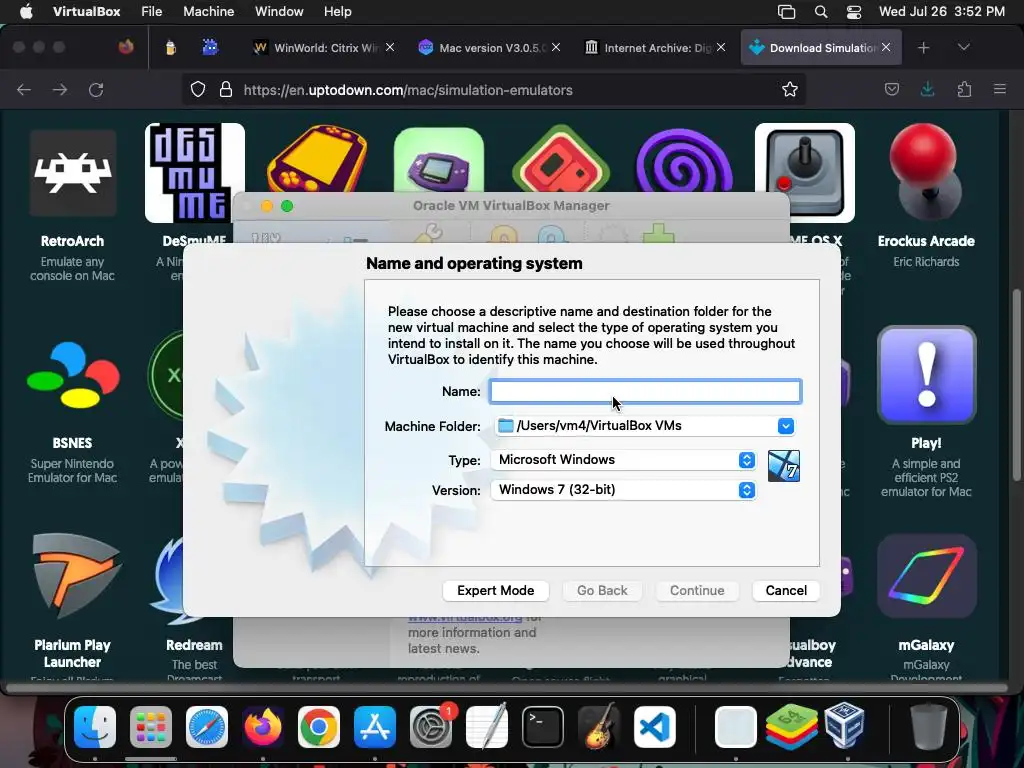1024x768 pixels.
Task: Open the File menu
Action: [152, 12]
